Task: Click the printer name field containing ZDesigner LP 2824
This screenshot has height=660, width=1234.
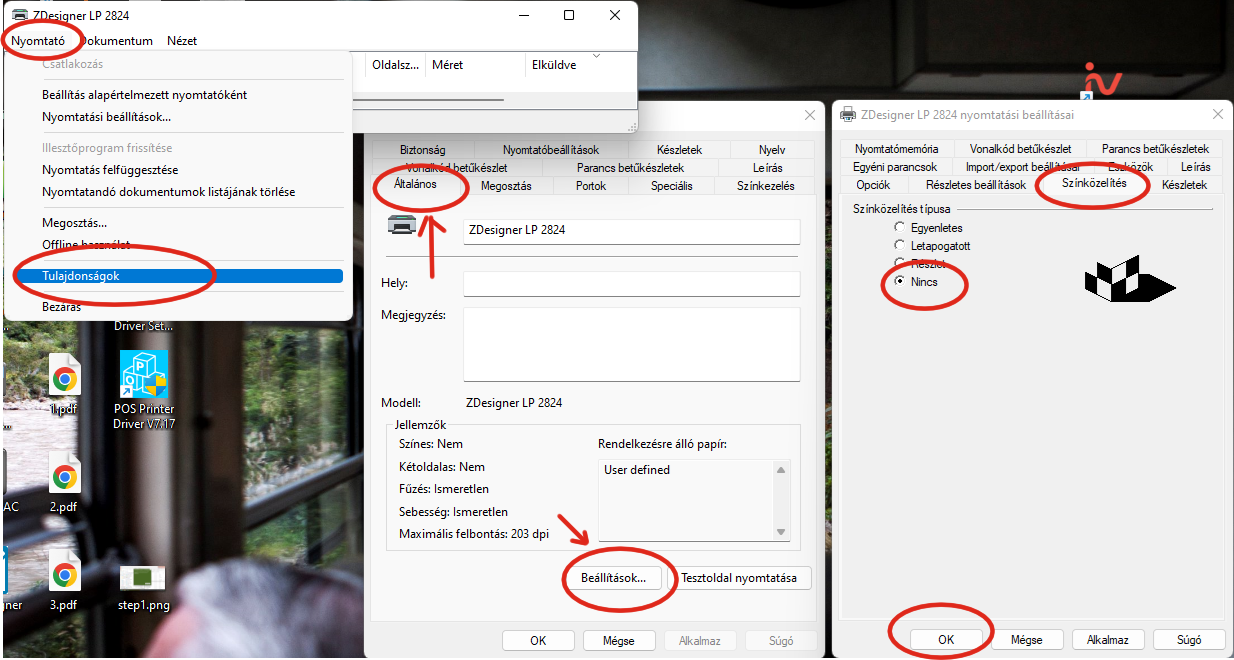Action: point(632,230)
